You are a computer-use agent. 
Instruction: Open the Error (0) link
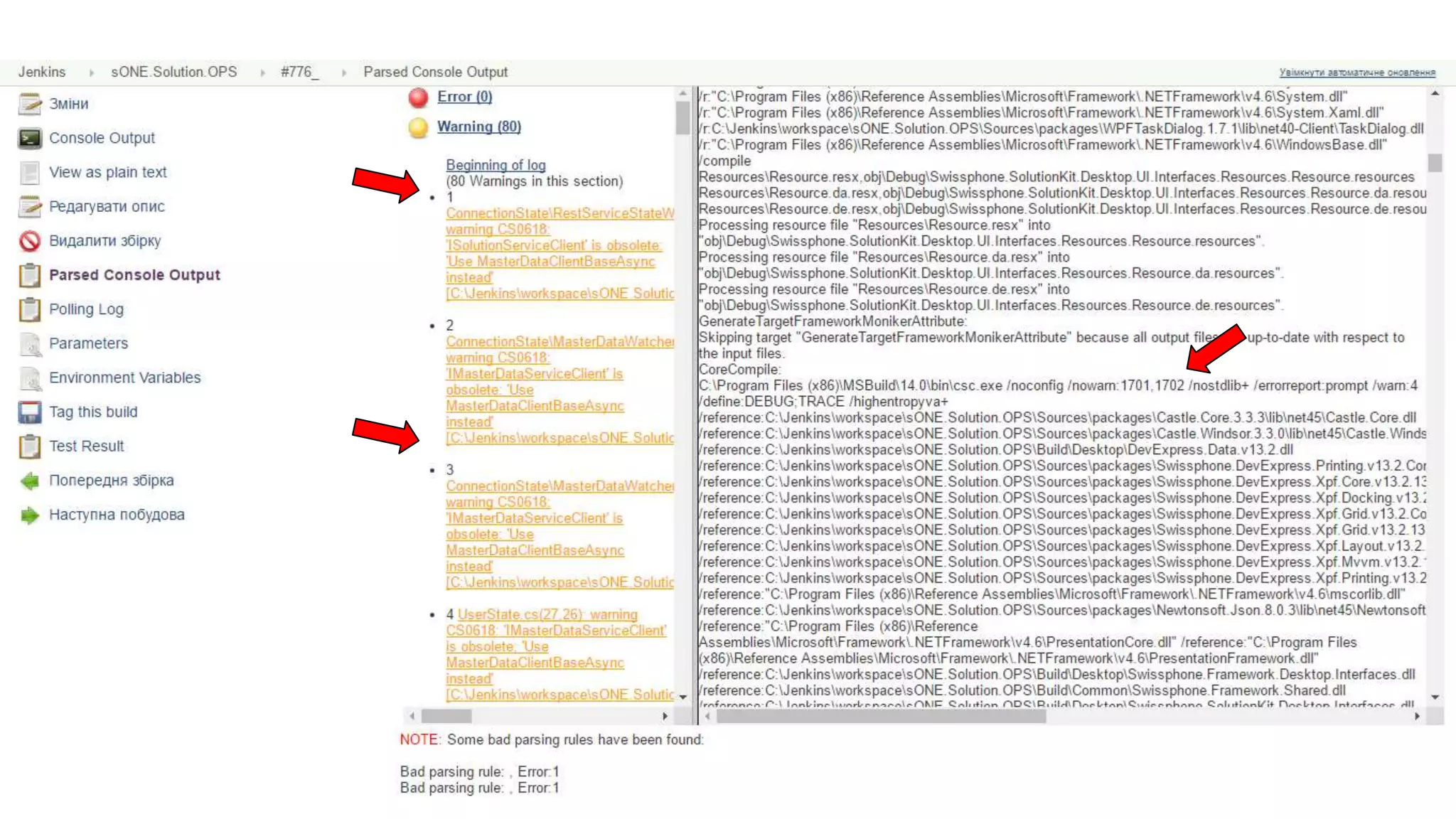pos(464,97)
